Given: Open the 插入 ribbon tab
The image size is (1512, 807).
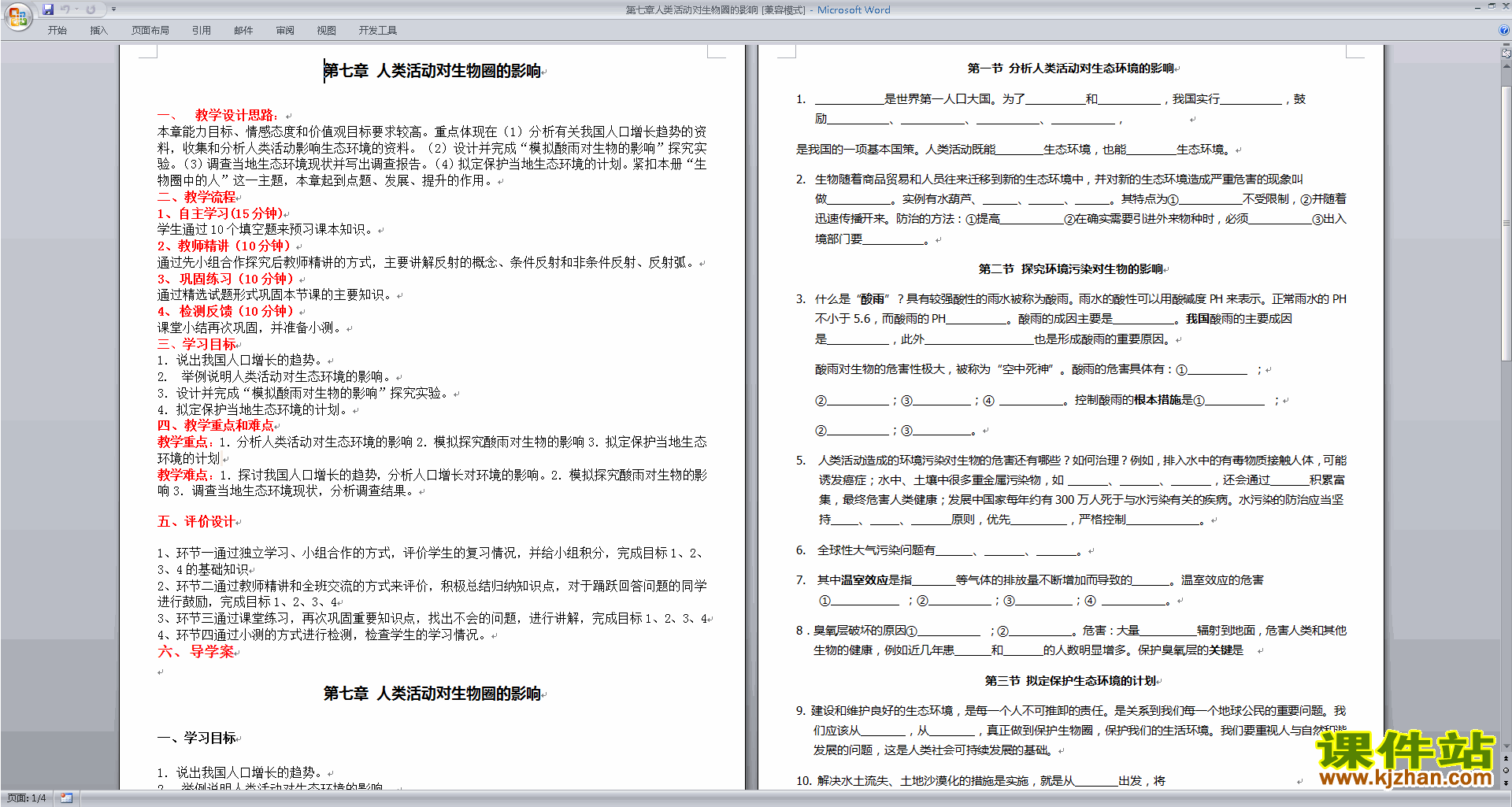Looking at the screenshot, I should point(98,30).
